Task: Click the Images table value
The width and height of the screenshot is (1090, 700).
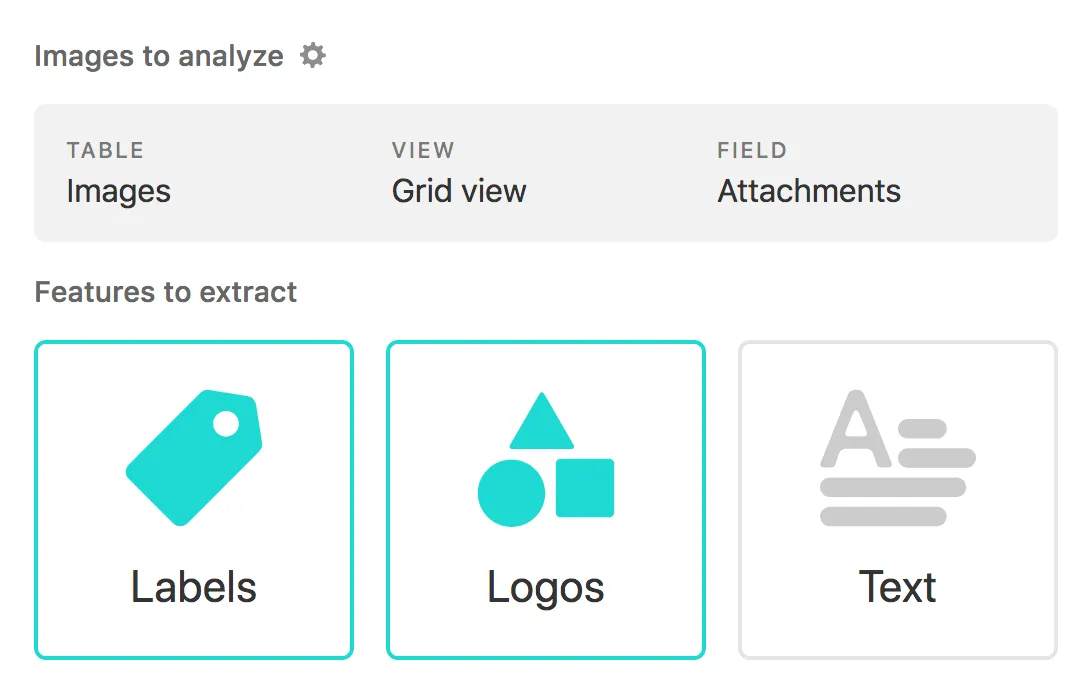Action: (x=118, y=191)
